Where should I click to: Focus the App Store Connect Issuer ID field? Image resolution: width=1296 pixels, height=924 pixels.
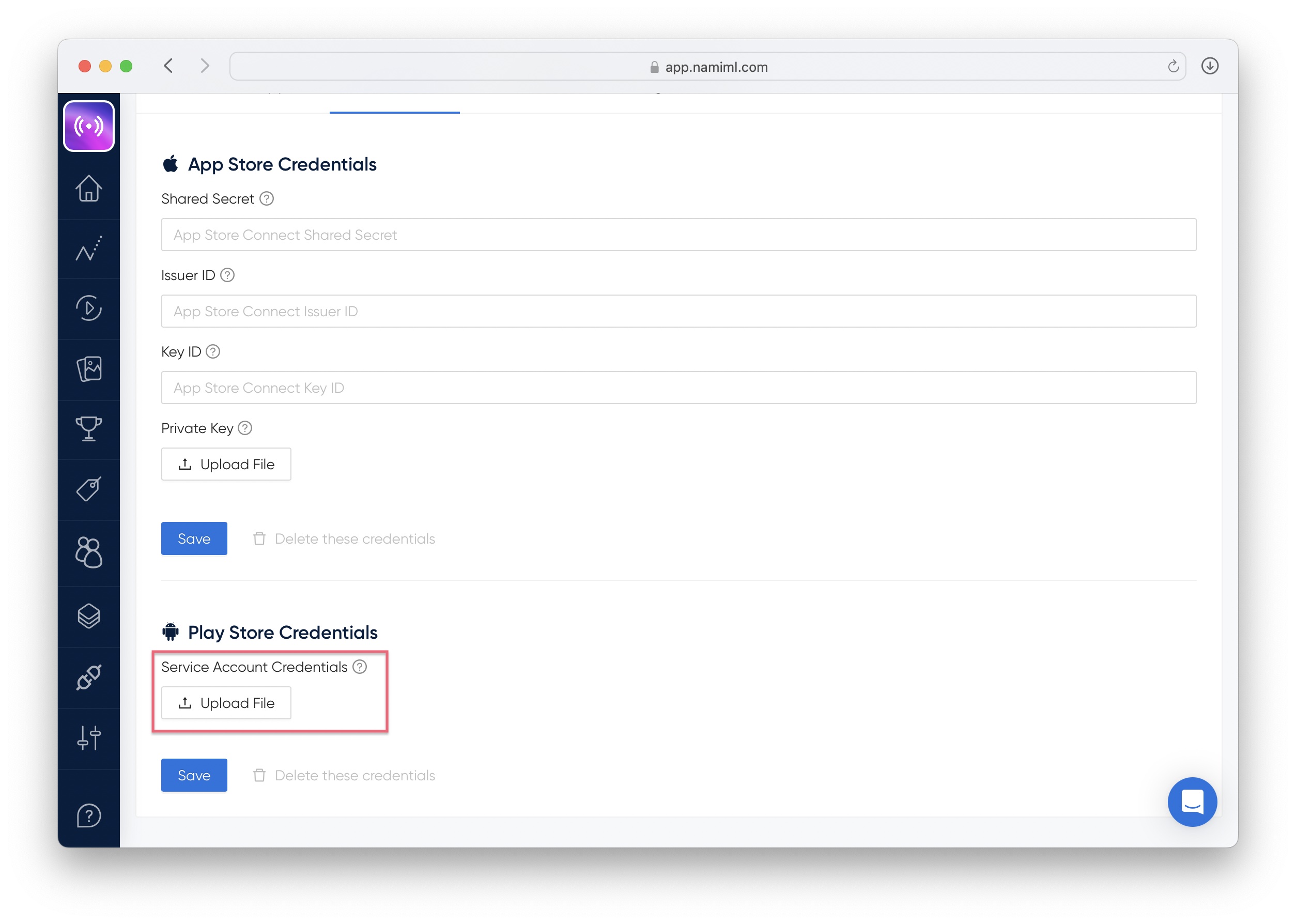tap(678, 311)
